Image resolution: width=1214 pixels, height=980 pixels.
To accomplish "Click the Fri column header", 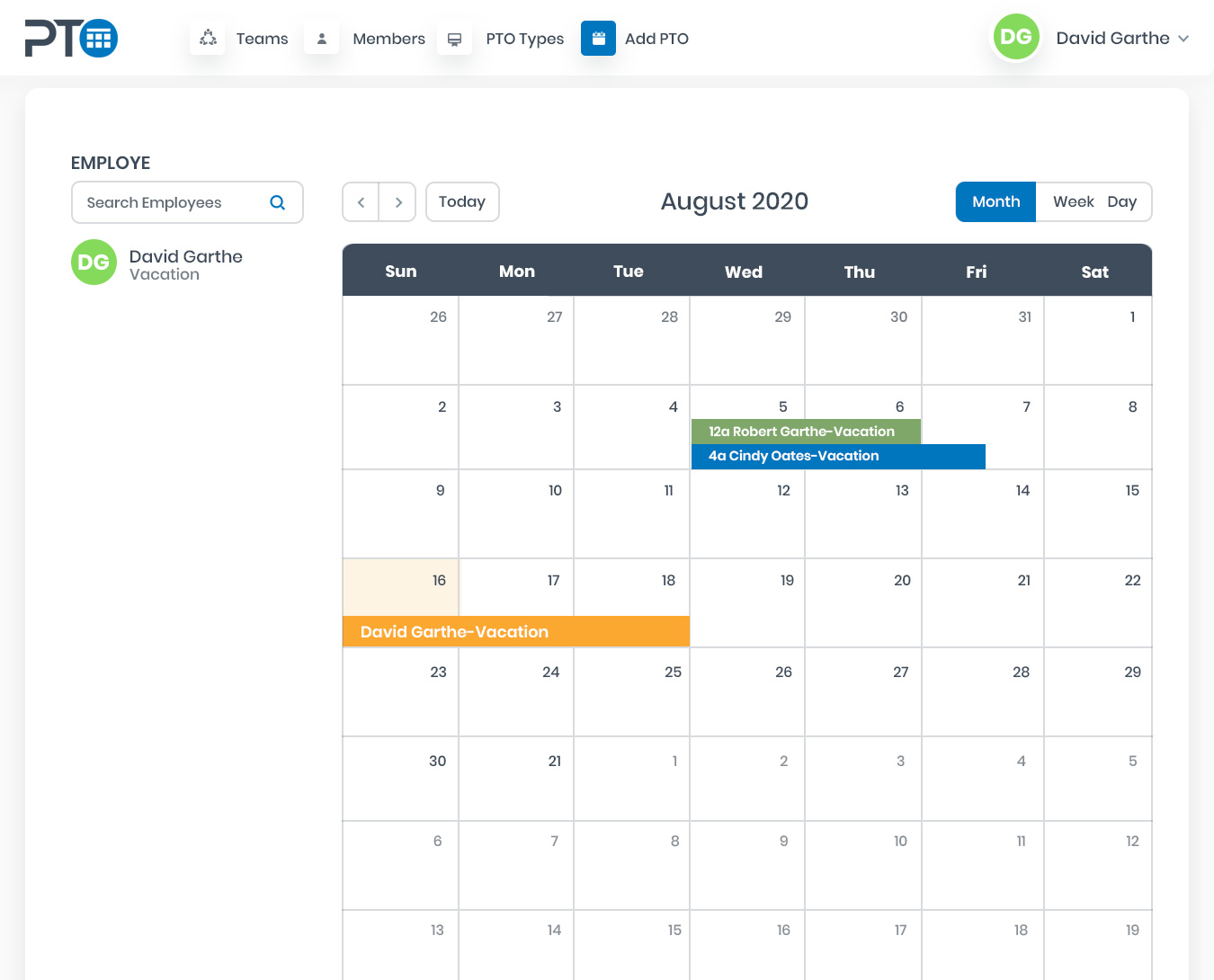I will [977, 272].
